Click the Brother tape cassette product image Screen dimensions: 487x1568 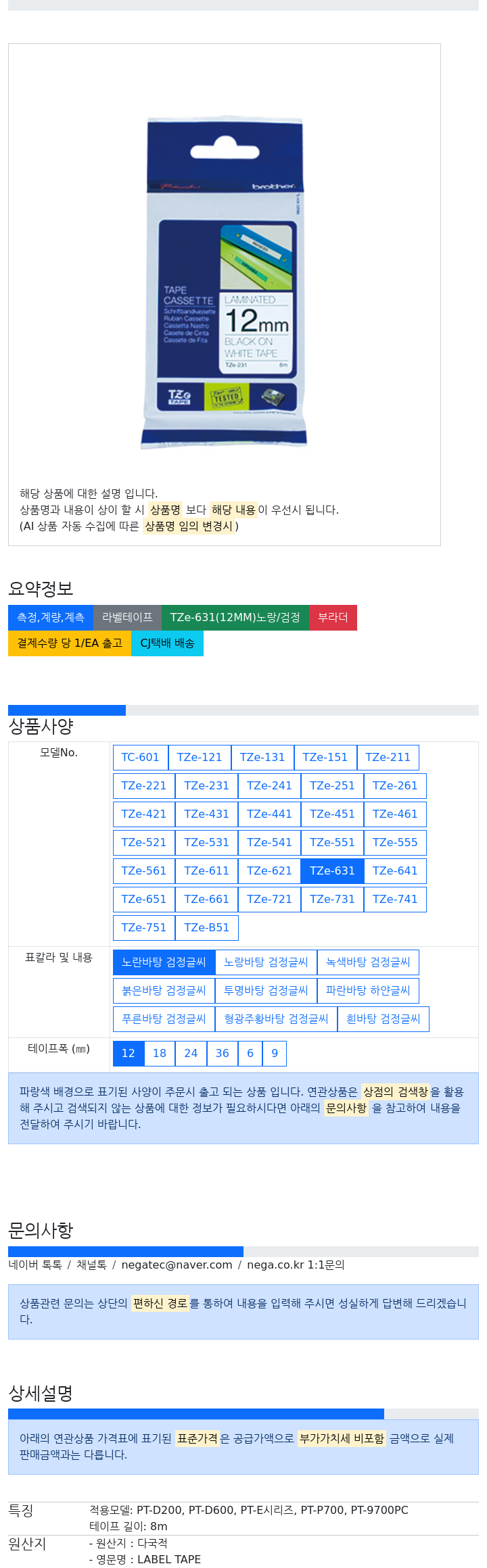(224, 283)
